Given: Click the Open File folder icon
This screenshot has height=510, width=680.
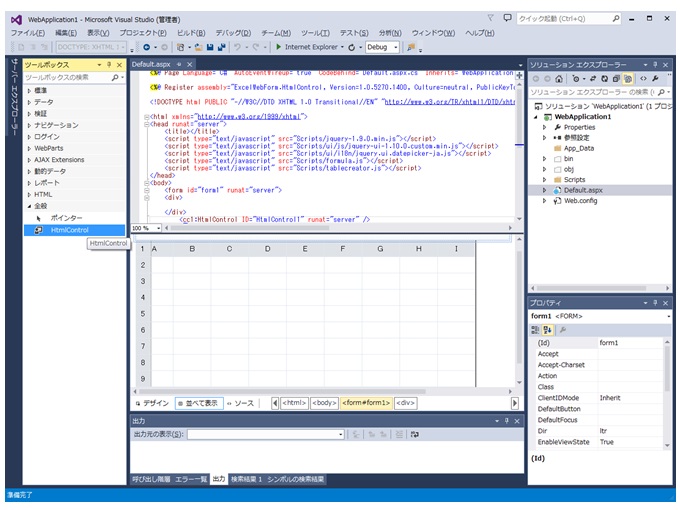Looking at the screenshot, I should click(x=199, y=47).
